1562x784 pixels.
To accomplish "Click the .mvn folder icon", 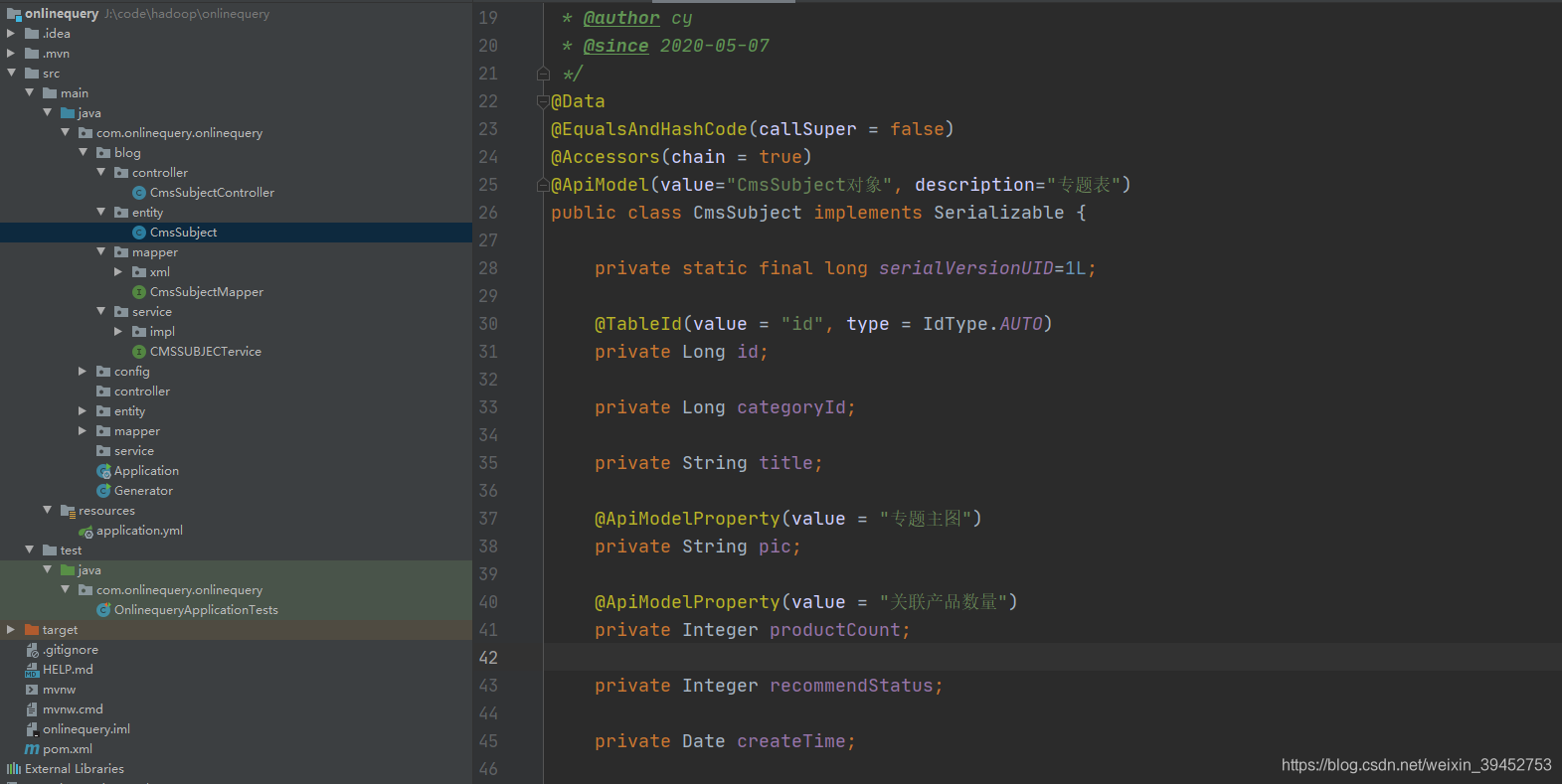I will click(32, 54).
